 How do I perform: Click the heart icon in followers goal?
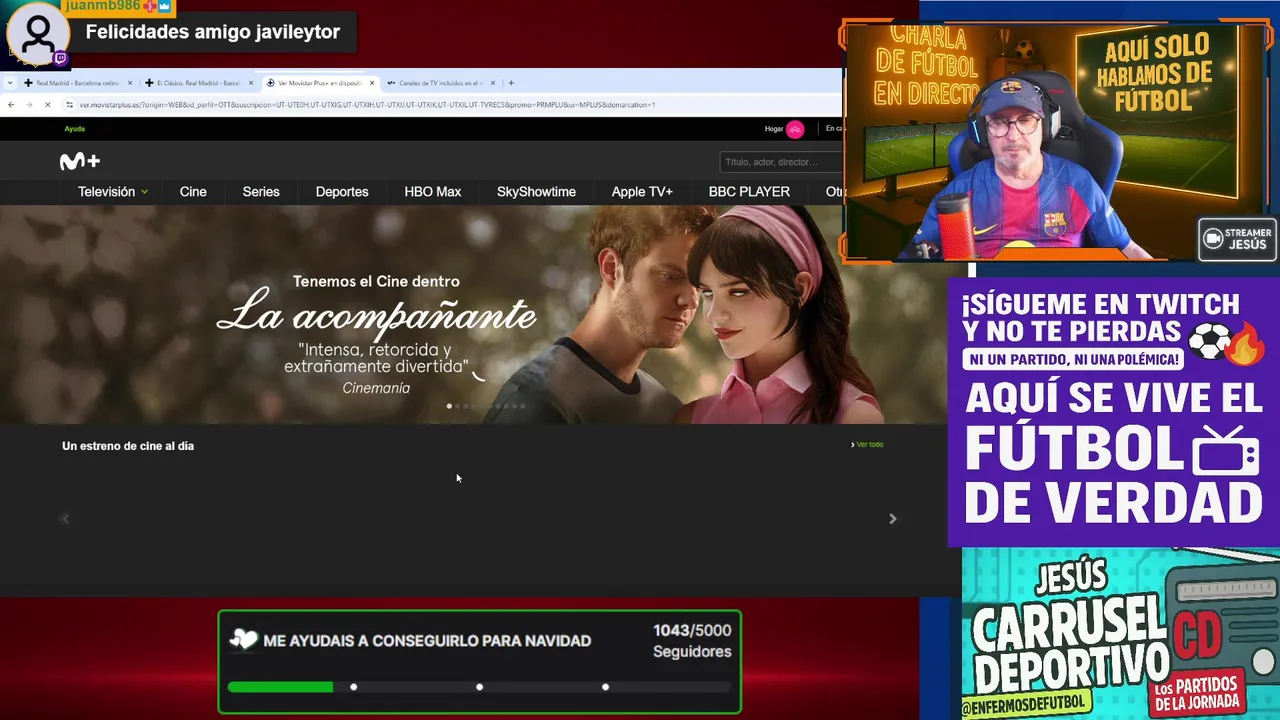[x=243, y=640]
